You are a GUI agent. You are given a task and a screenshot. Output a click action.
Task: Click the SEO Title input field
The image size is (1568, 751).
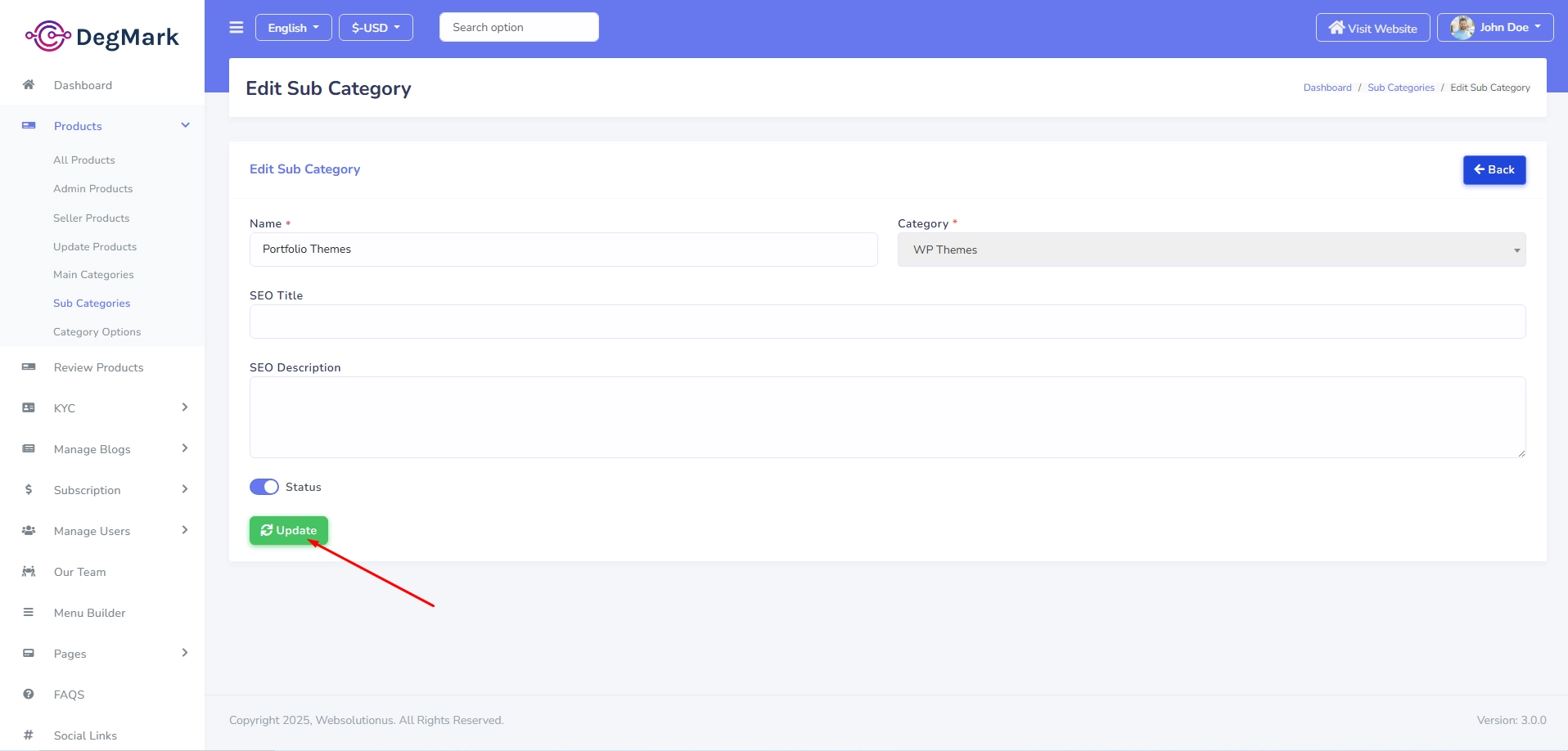coord(888,322)
